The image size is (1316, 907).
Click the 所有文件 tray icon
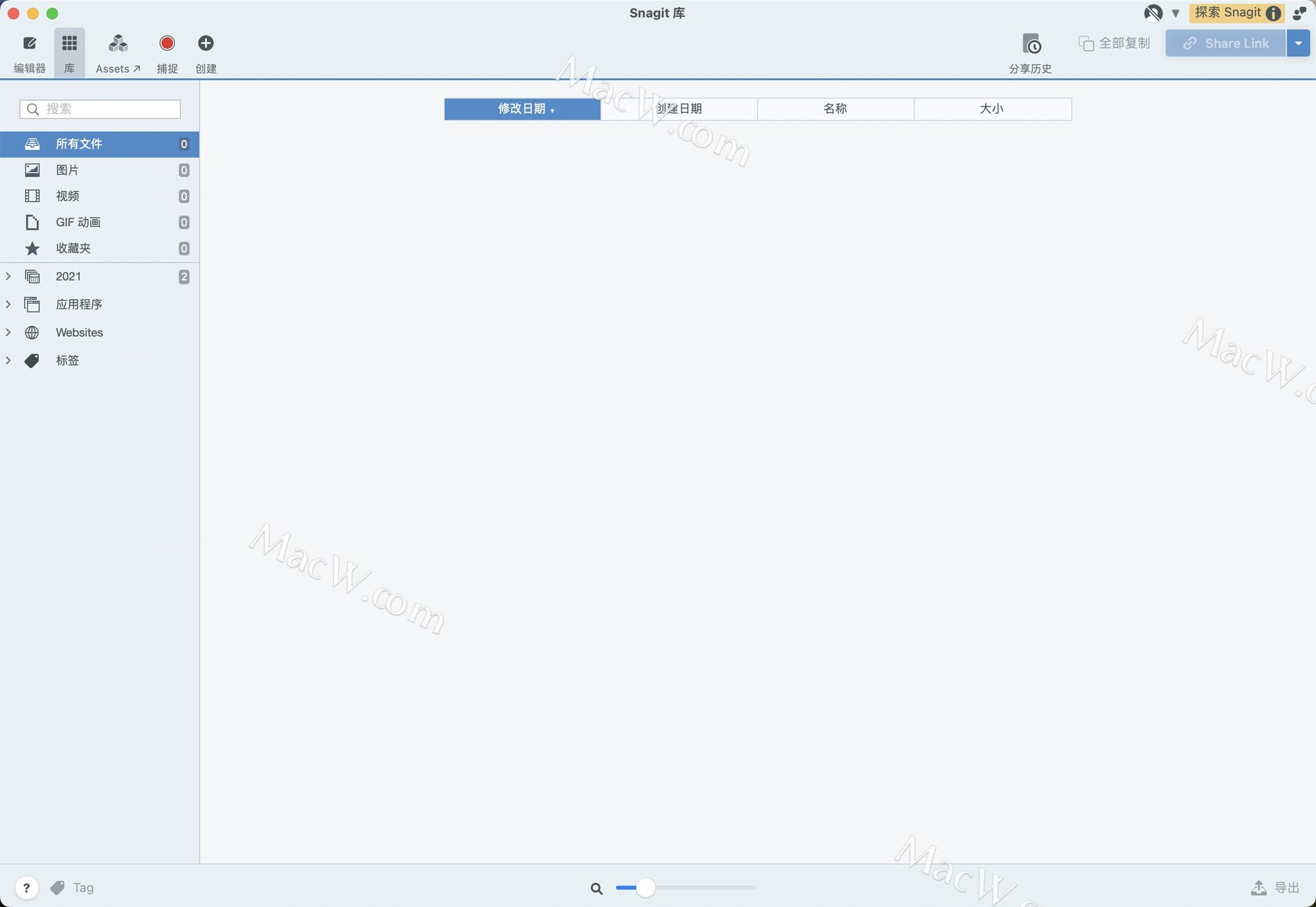pyautogui.click(x=32, y=144)
